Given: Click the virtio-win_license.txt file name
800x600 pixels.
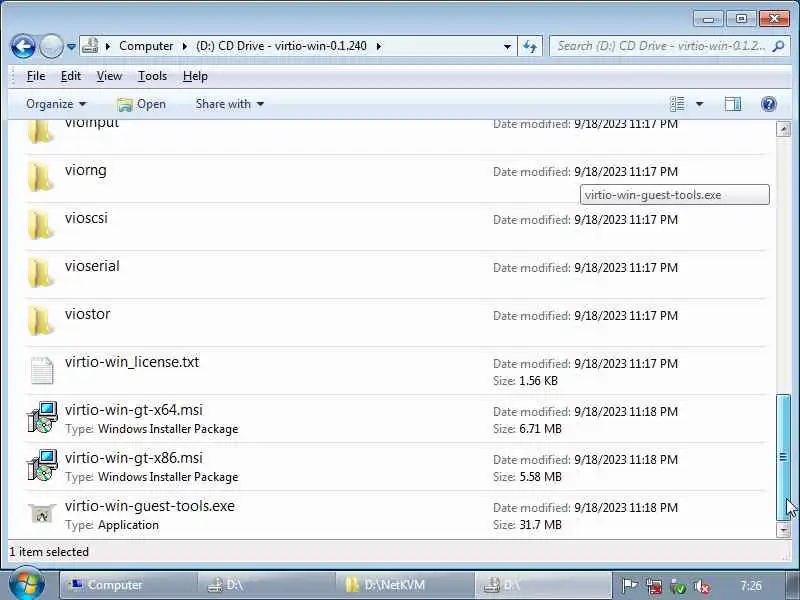Looking at the screenshot, I should [x=132, y=362].
